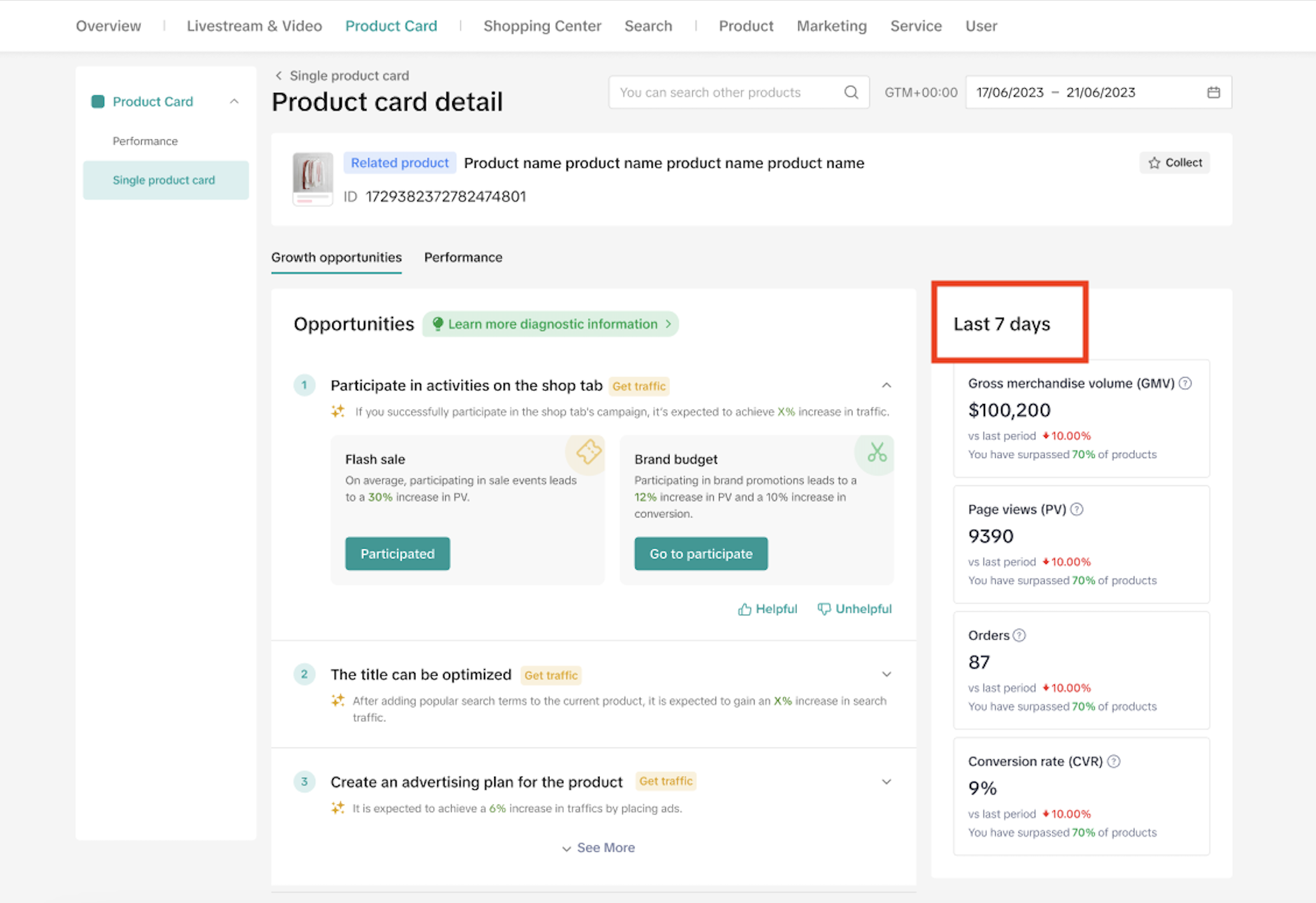Screen dimensions: 1316x903
Task: Click the product thumbnail image
Action: (x=312, y=178)
